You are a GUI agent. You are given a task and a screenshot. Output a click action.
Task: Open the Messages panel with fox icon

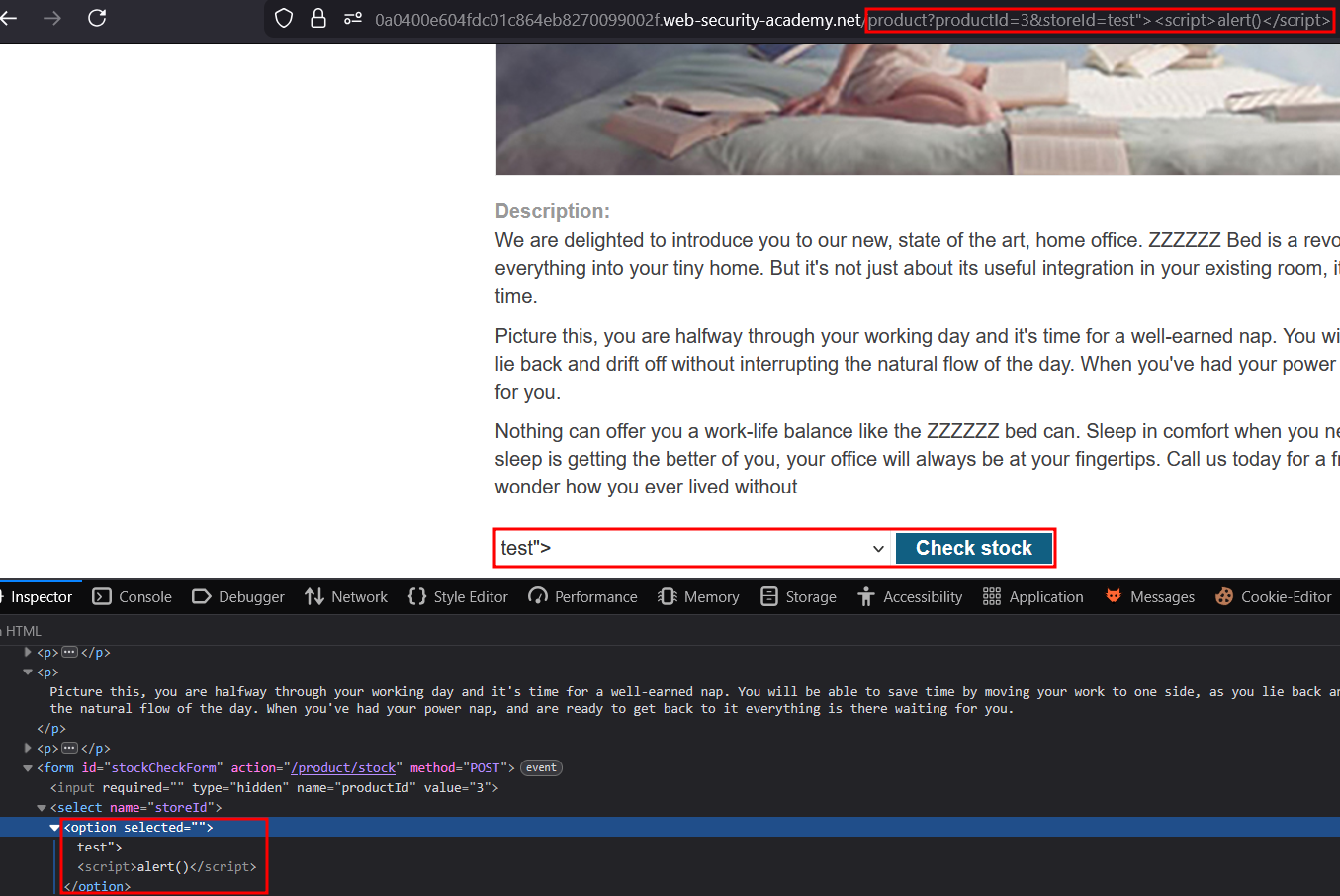coord(1149,596)
